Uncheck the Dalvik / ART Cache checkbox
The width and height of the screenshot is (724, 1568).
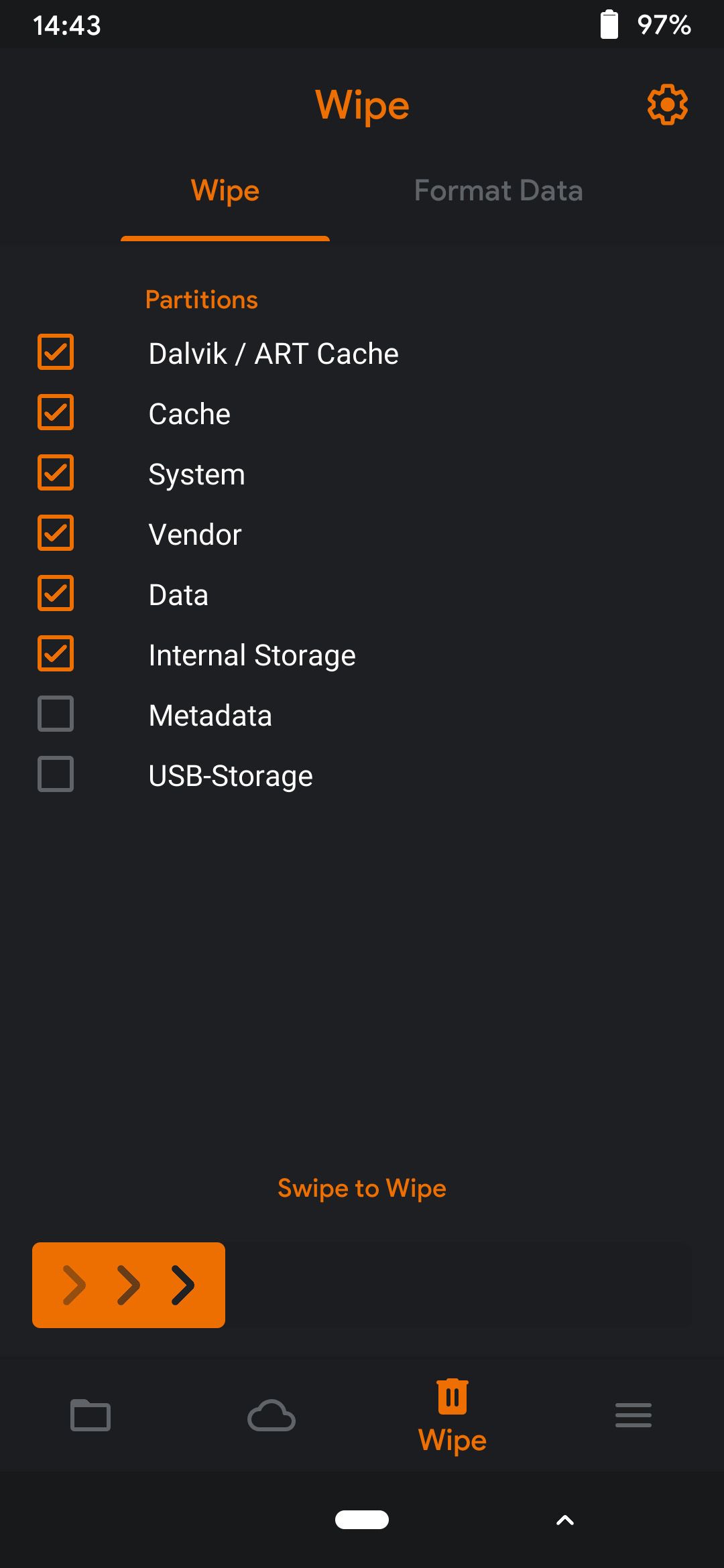click(x=56, y=352)
